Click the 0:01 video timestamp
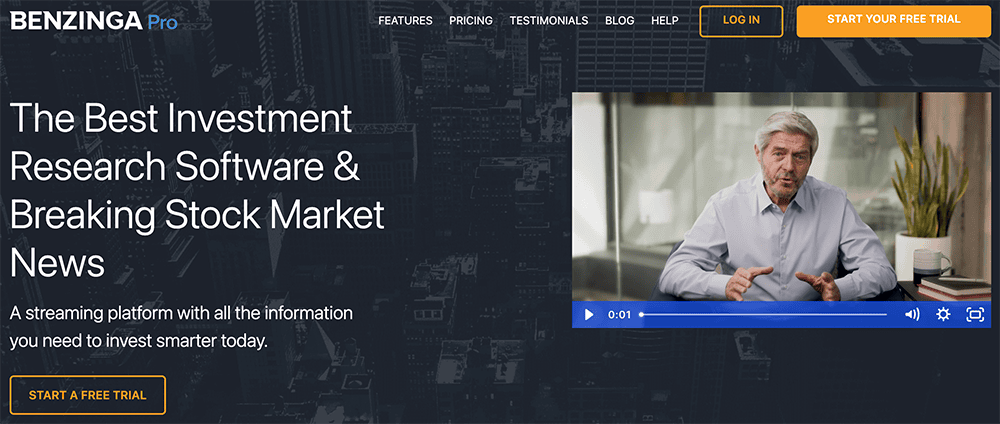This screenshot has width=1000, height=424. pyautogui.click(x=619, y=314)
